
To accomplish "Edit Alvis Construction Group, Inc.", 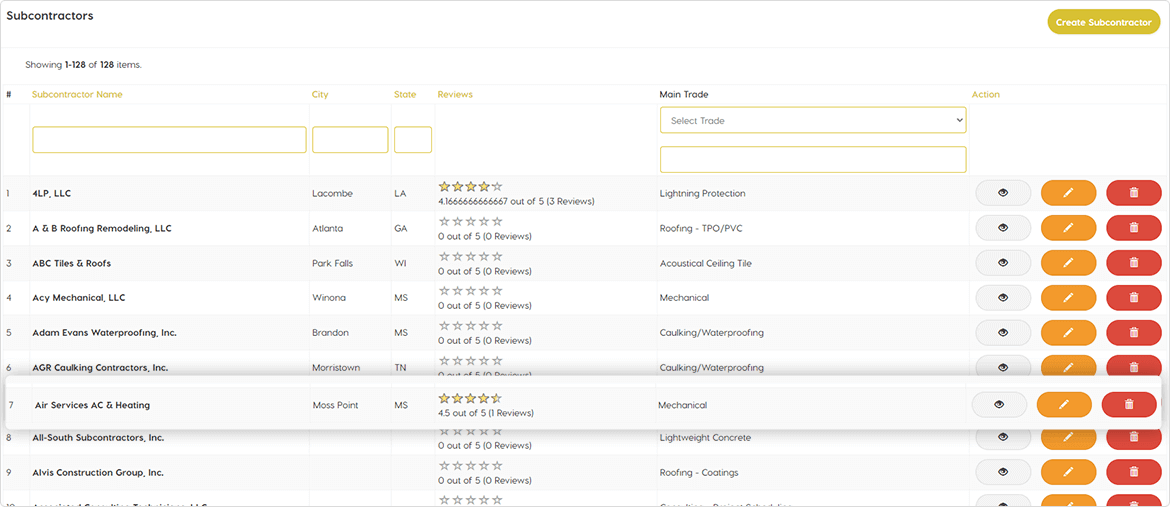I will tap(1068, 472).
